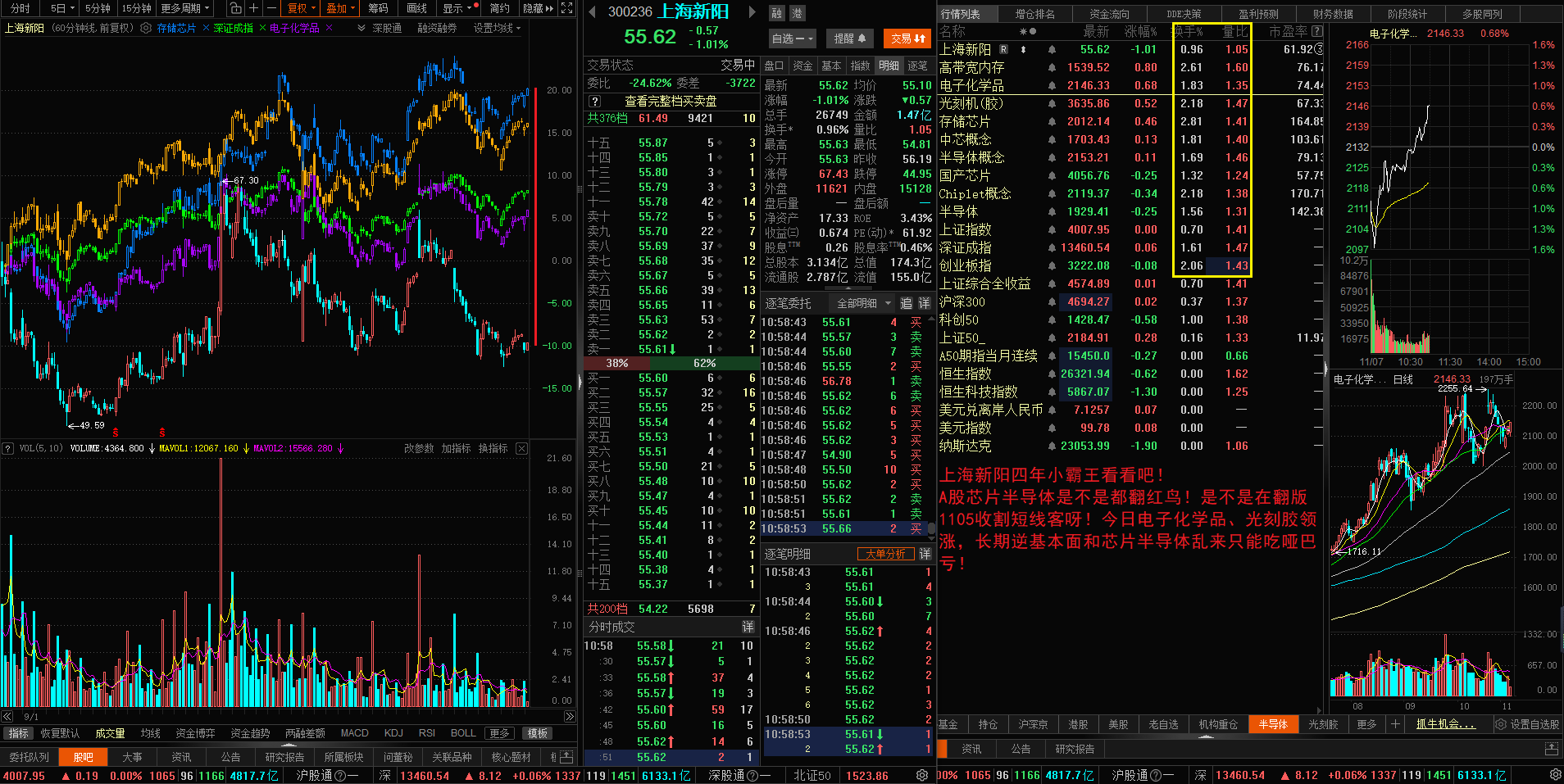The height and width of the screenshot is (784, 1564).
Task: Click alert bell on 光刻机(胶) row
Action: (x=1052, y=104)
